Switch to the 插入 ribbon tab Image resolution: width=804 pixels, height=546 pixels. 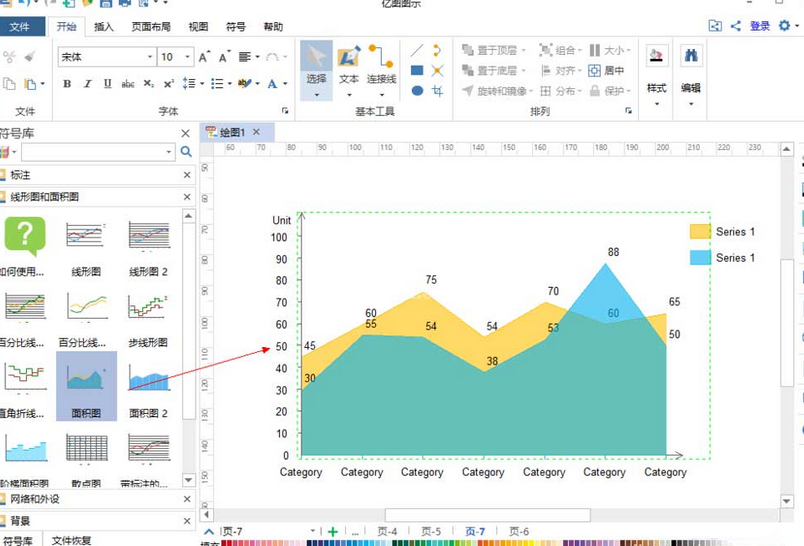pos(104,27)
